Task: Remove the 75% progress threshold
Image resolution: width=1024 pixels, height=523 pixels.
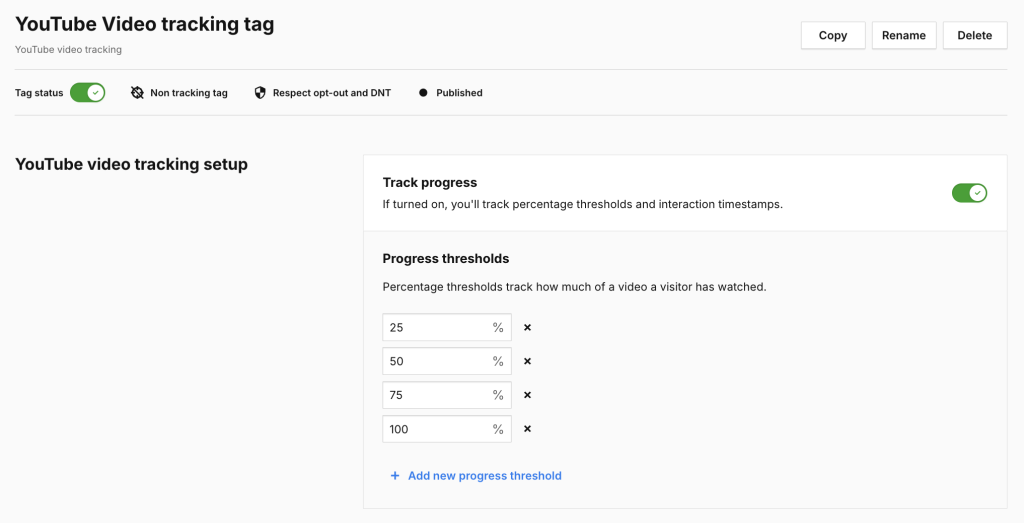Action: [528, 396]
